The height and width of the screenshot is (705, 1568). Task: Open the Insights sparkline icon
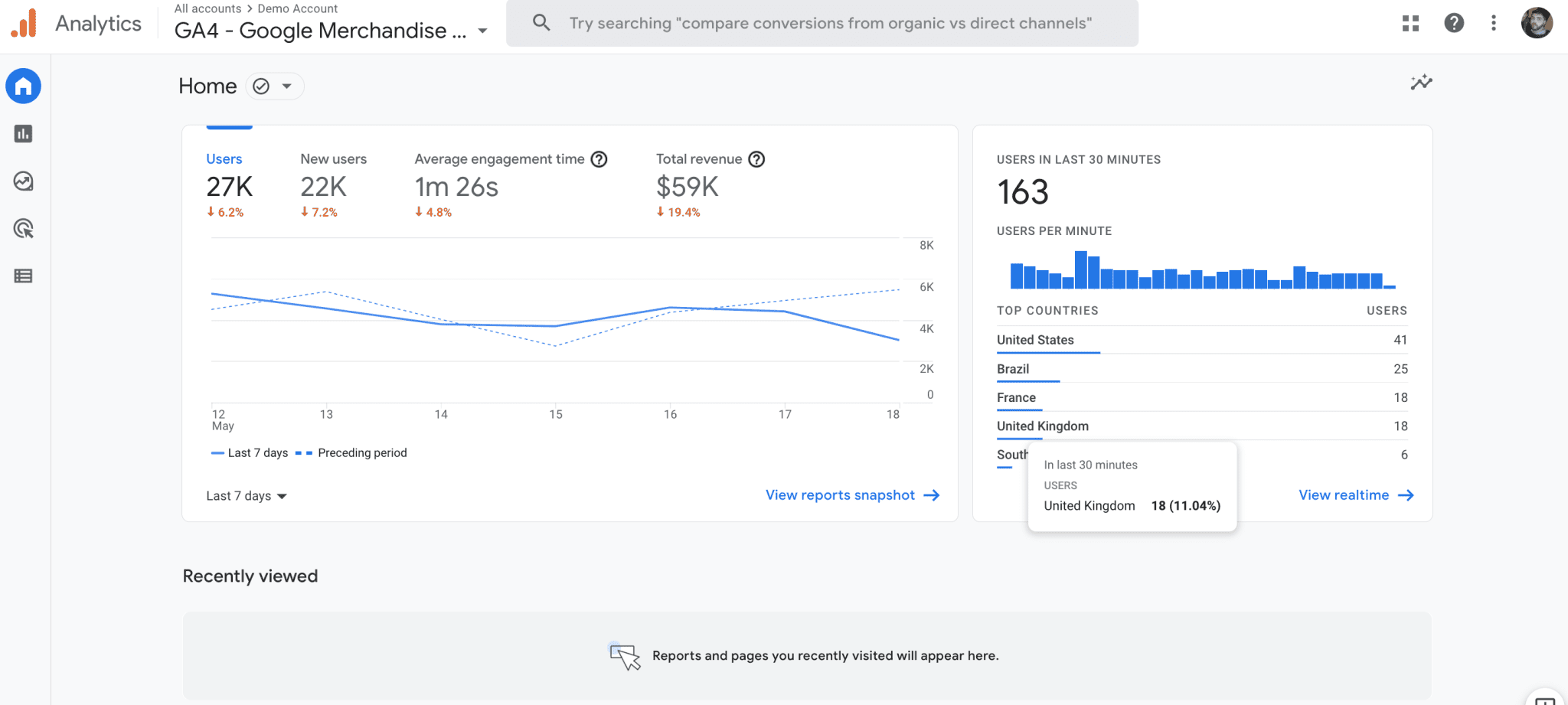point(1421,83)
